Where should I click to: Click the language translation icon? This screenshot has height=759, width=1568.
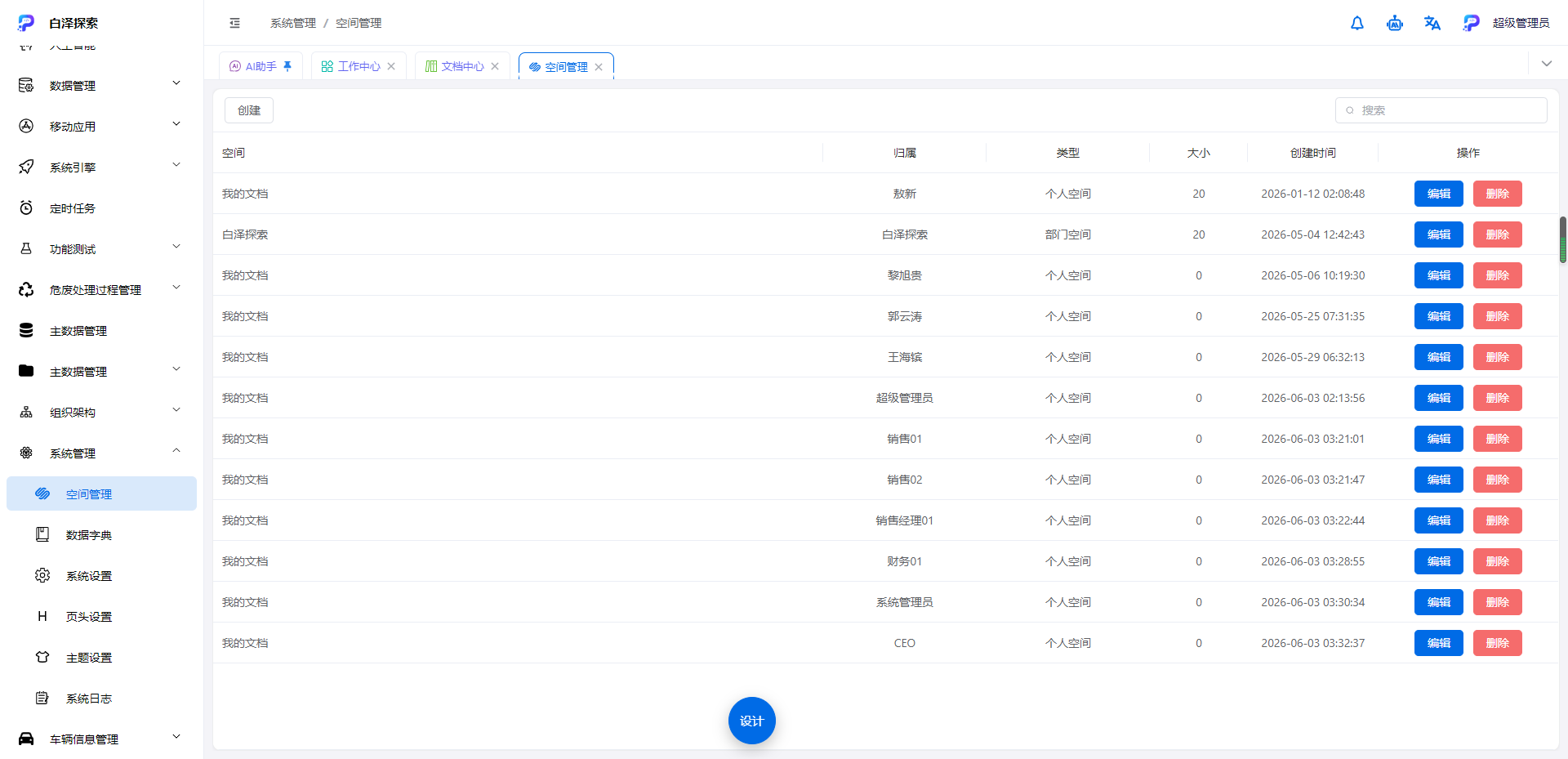click(x=1432, y=23)
